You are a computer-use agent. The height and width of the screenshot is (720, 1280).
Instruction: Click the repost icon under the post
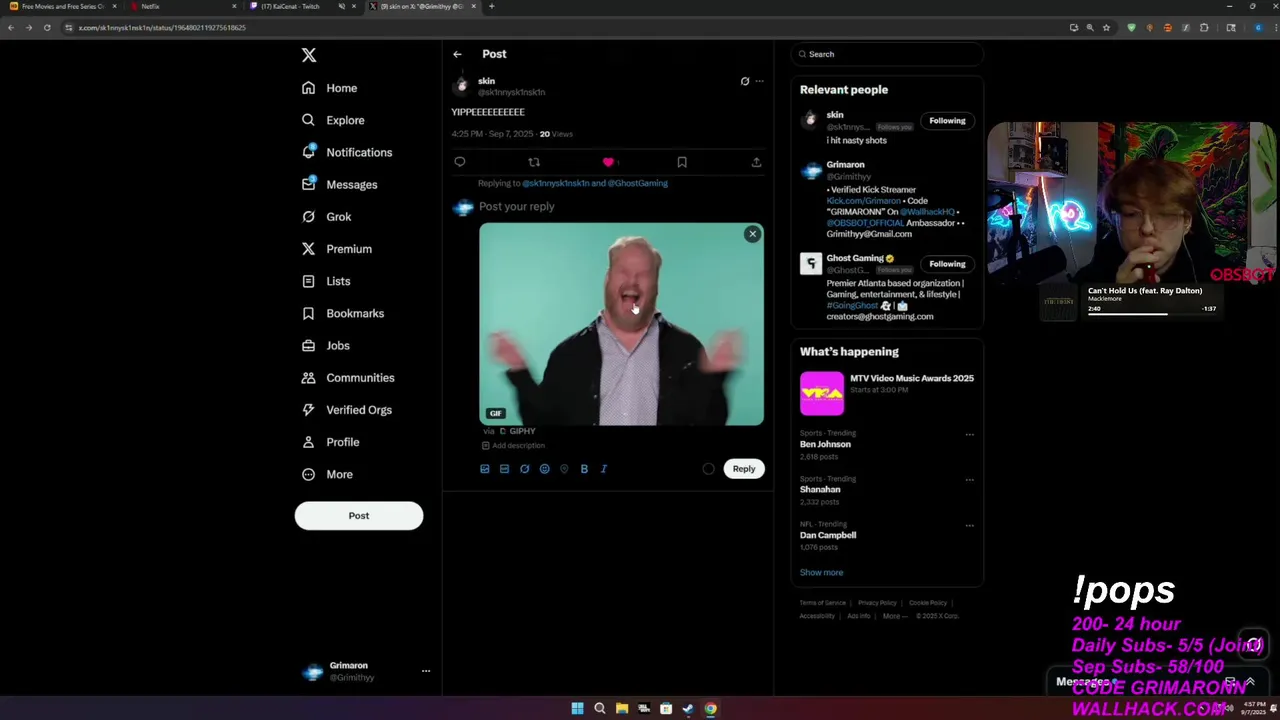[x=534, y=162]
